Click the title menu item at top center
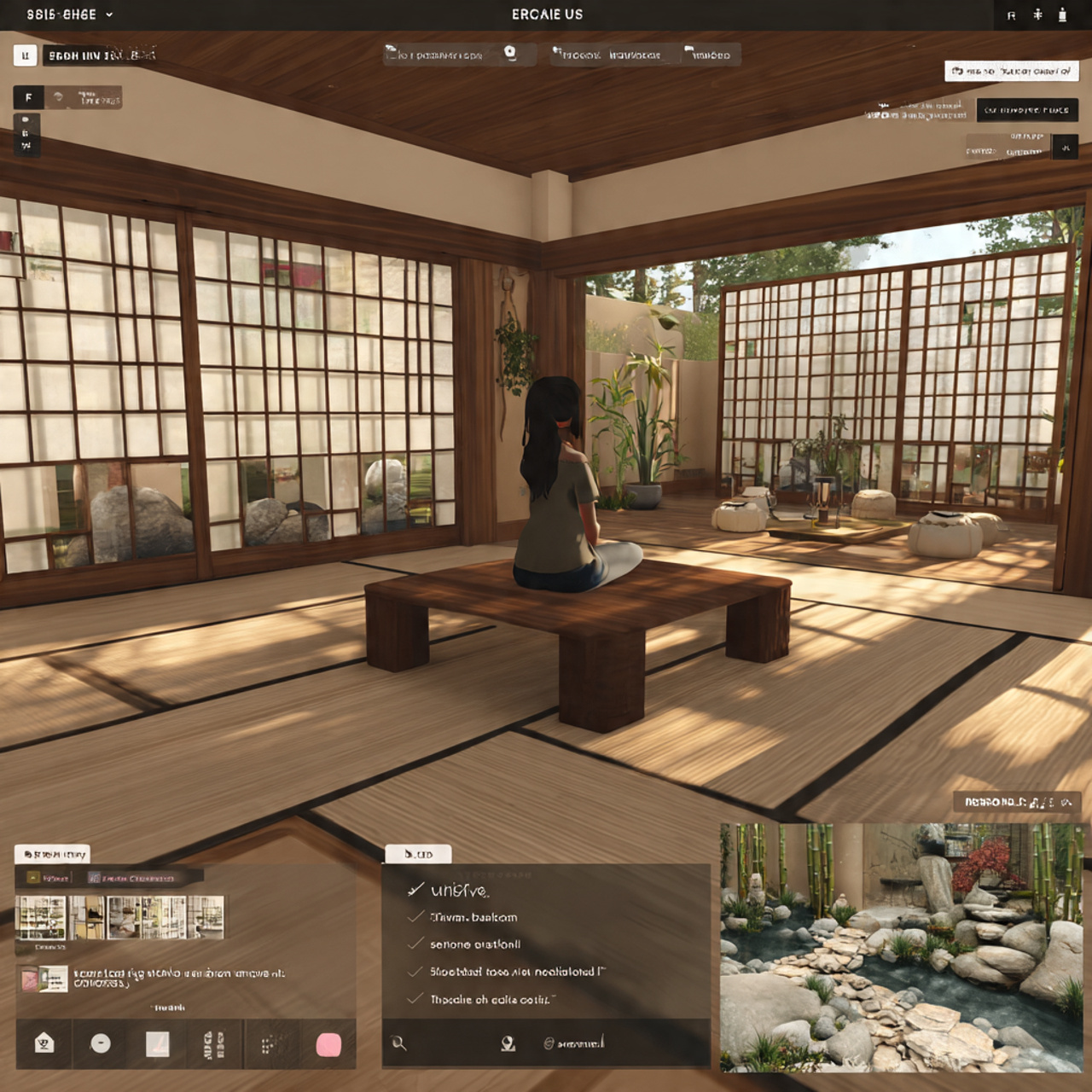1092x1092 pixels. tap(546, 15)
